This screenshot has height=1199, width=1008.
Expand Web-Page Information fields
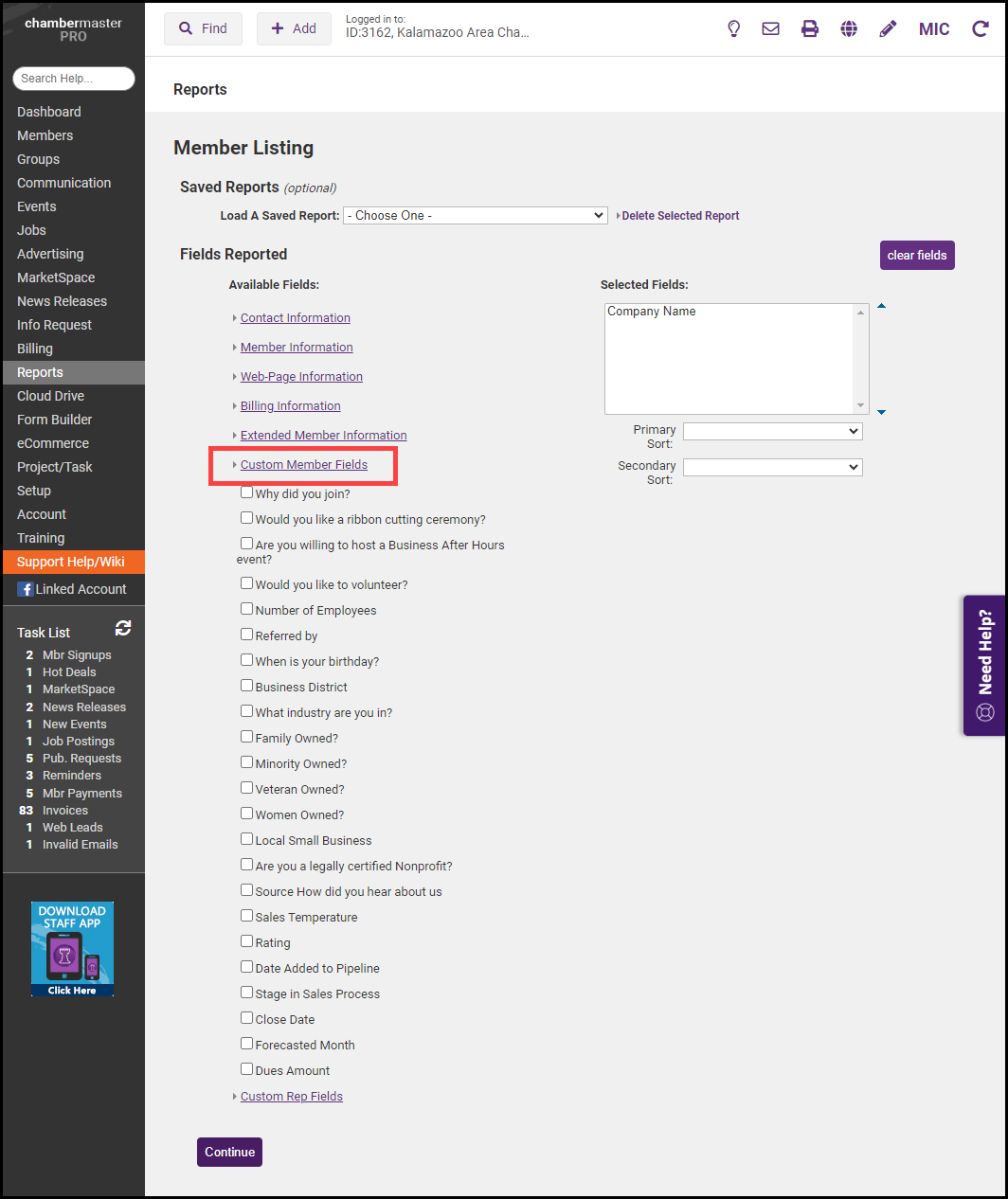301,377
